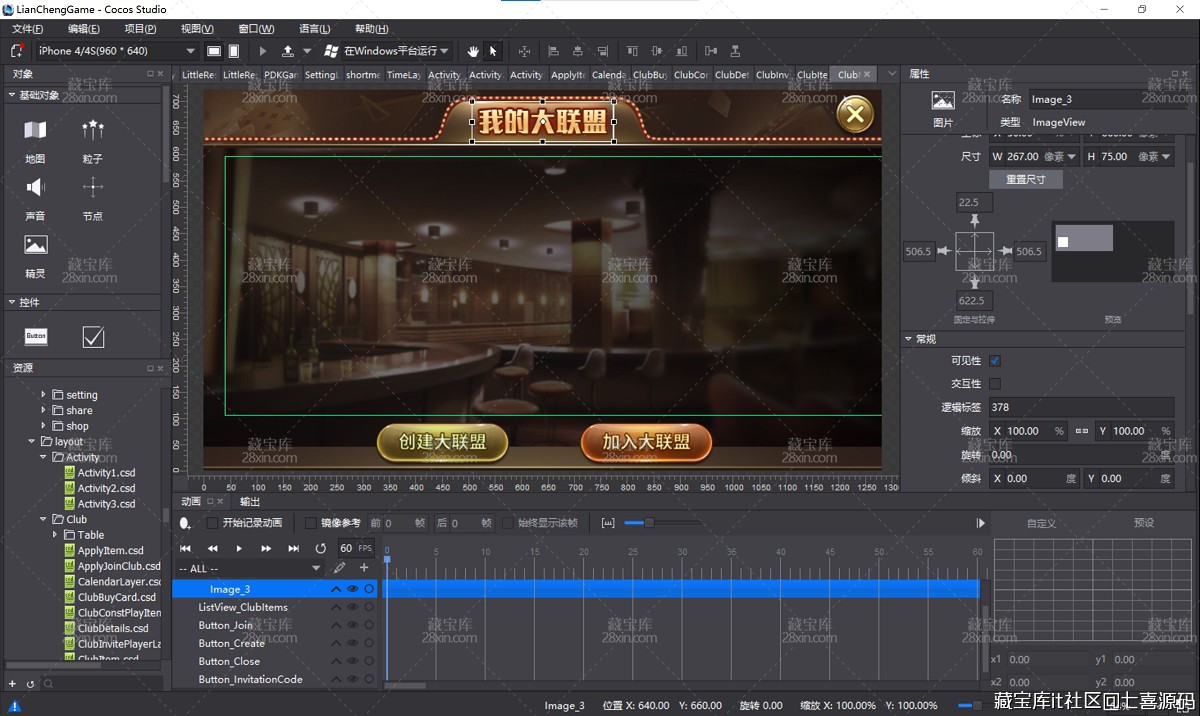The image size is (1200, 716).
Task: Enable the 开始记录动画 checkbox
Action: click(212, 523)
